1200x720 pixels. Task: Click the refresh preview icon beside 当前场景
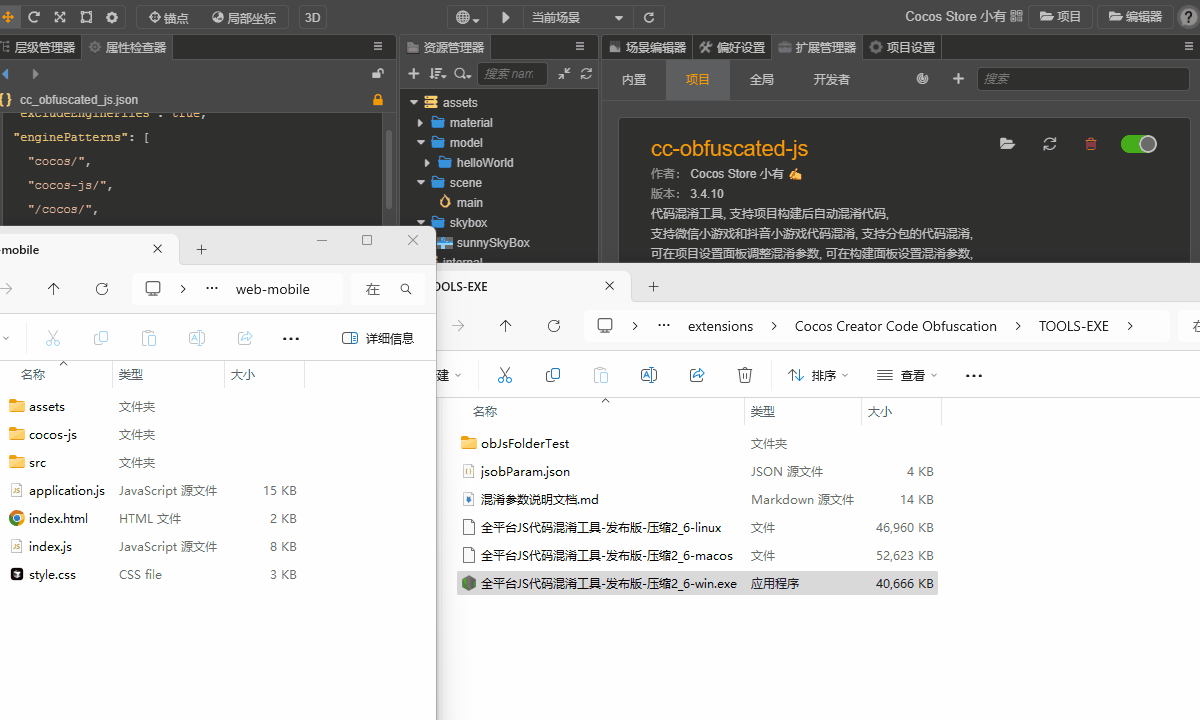tap(649, 17)
